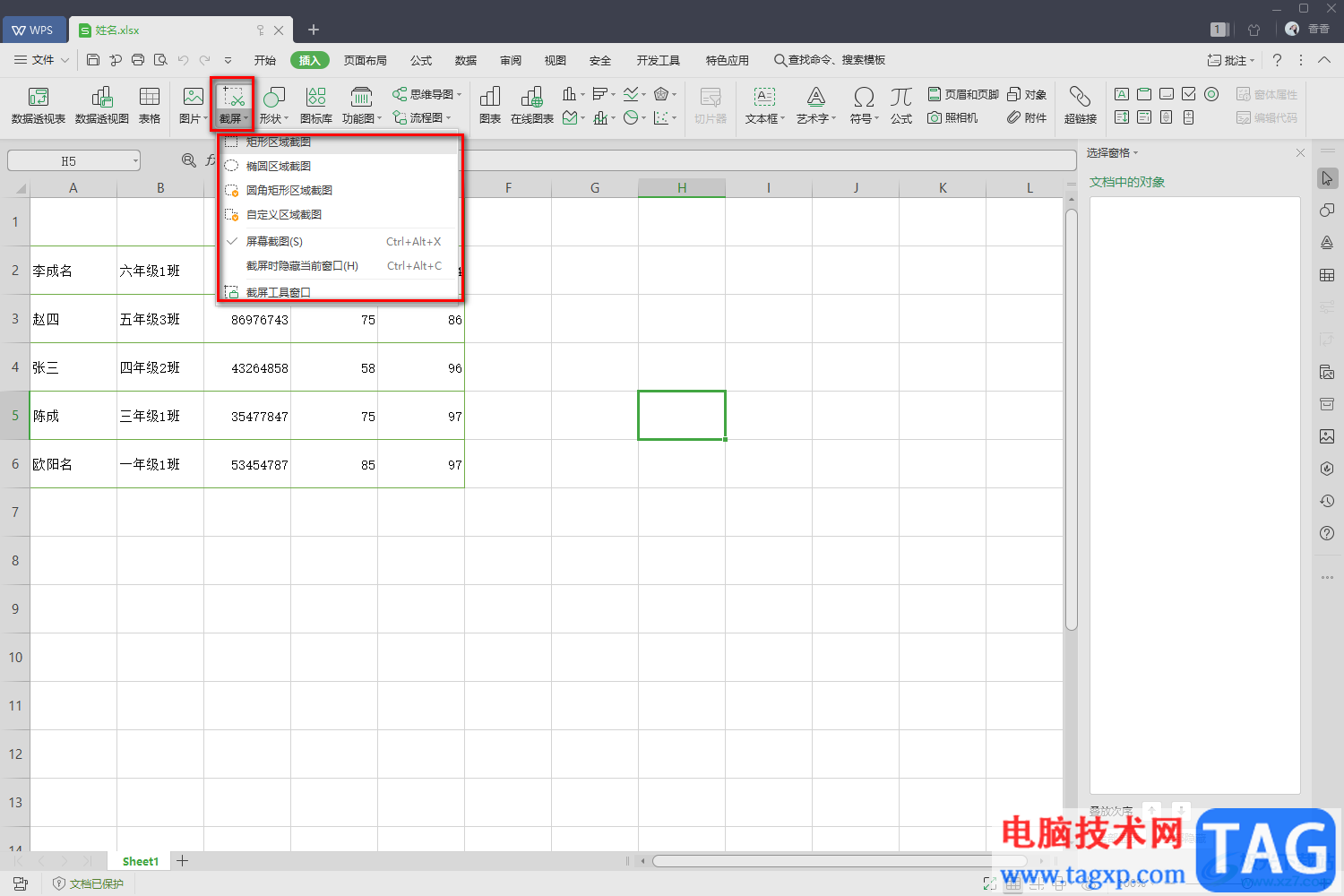
Task: Insert an online chart (在线图表)
Action: (x=532, y=105)
